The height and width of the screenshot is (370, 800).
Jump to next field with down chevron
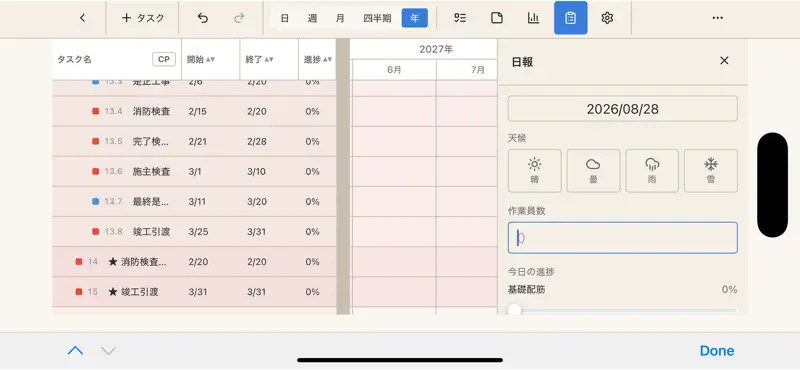pyautogui.click(x=108, y=351)
